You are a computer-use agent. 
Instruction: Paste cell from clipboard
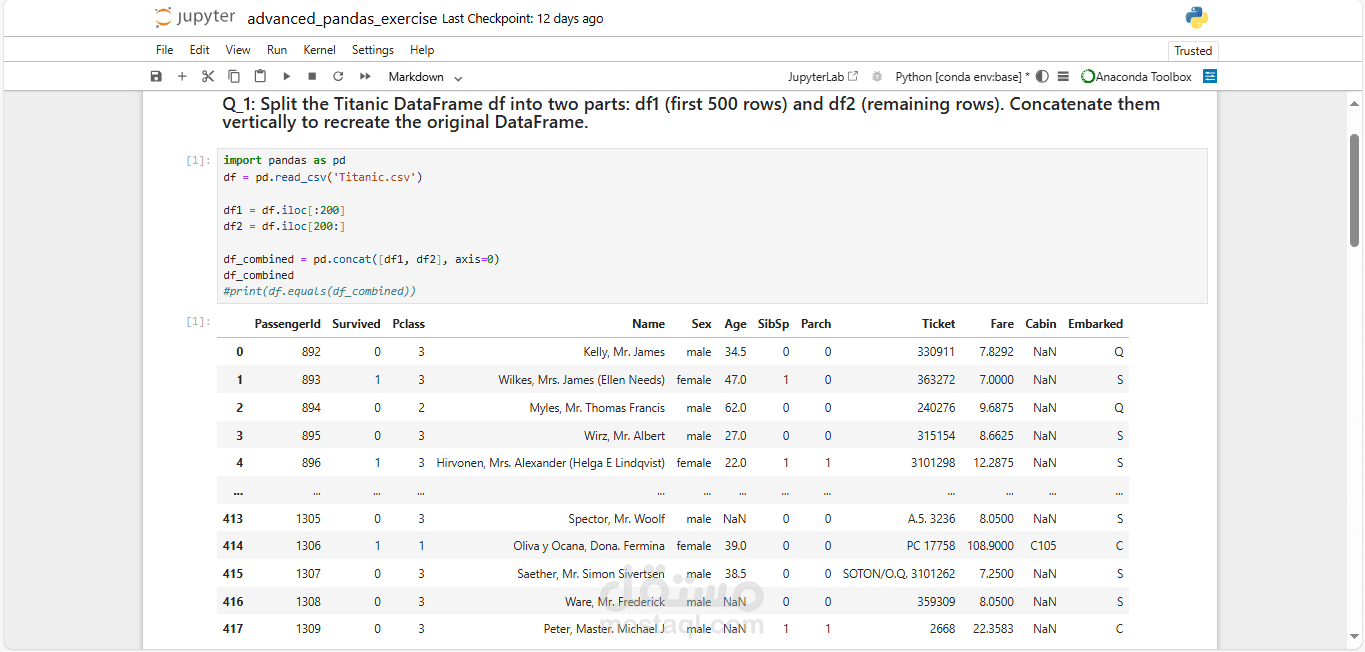(x=260, y=77)
